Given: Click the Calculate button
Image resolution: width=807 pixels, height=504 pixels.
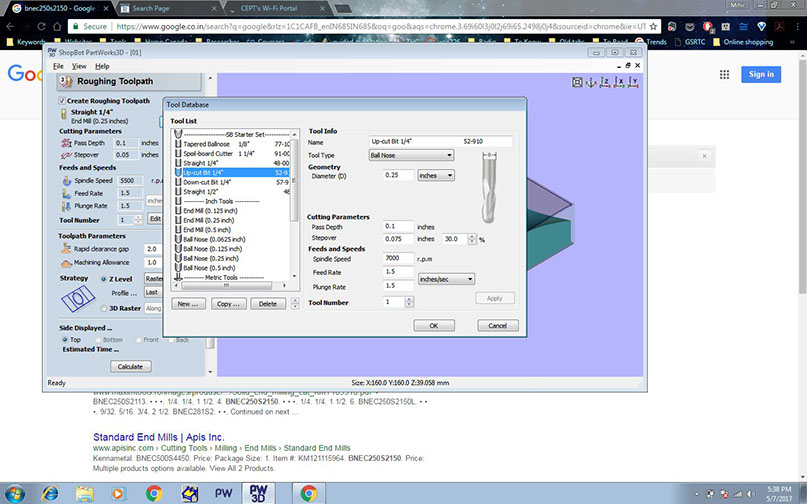Looking at the screenshot, I should pos(130,367).
